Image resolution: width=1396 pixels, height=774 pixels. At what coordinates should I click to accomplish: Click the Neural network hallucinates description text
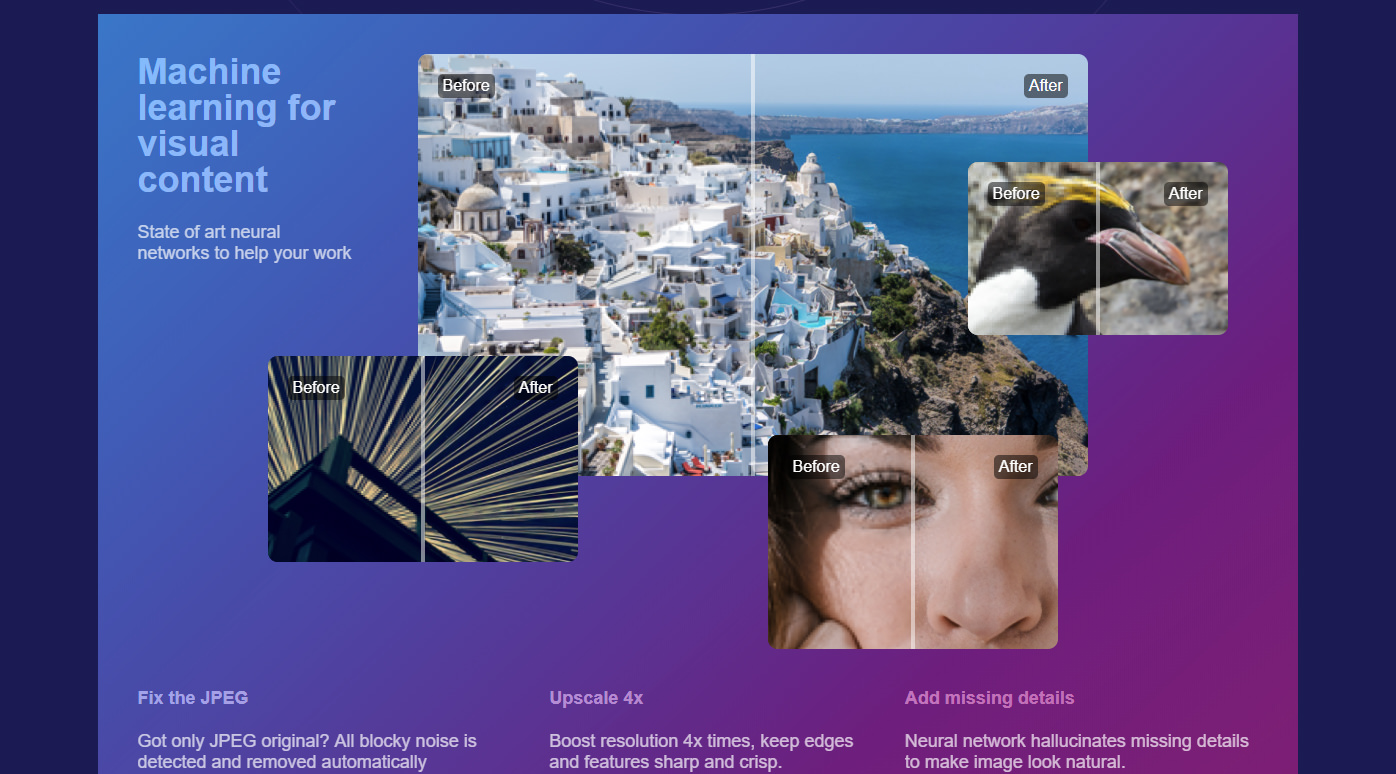point(1076,751)
